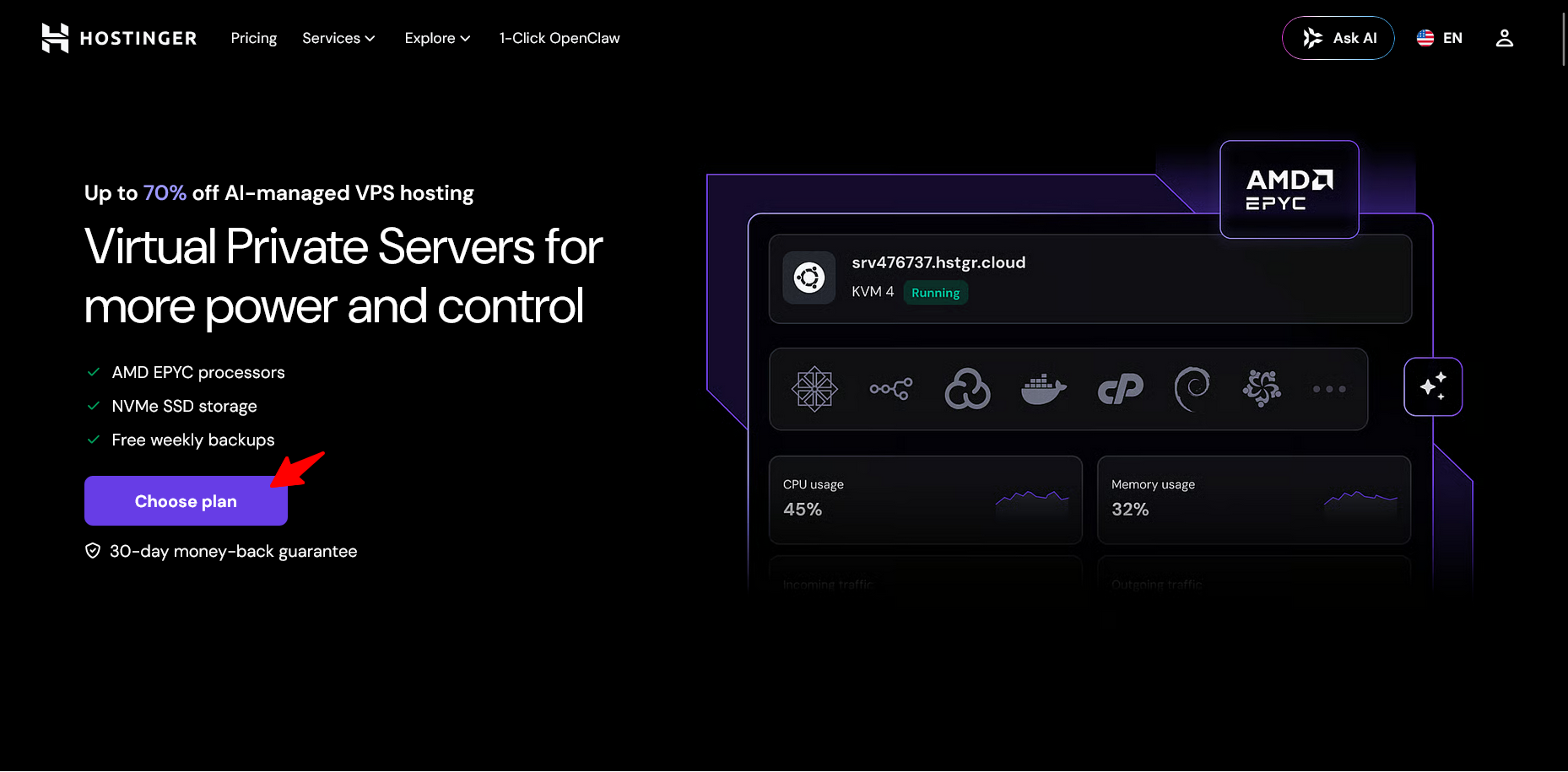
Task: Open the 1-Click OpenClaw menu item
Action: tap(560, 38)
